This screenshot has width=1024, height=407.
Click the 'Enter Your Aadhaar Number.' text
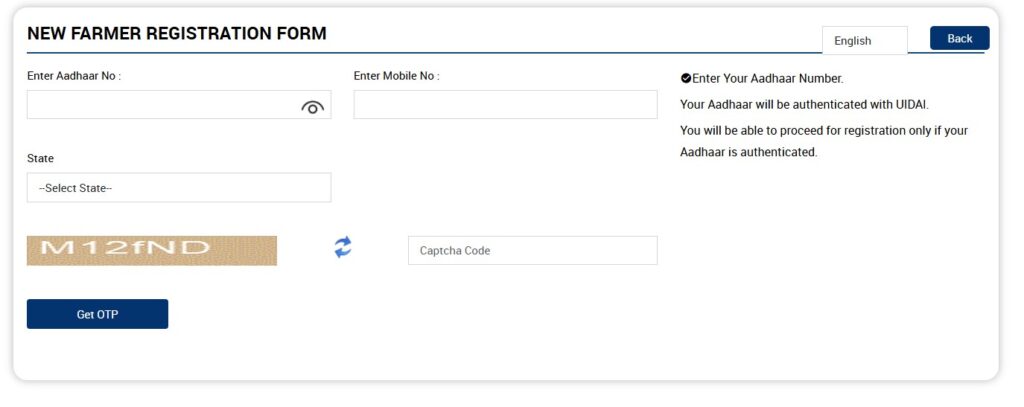[768, 78]
